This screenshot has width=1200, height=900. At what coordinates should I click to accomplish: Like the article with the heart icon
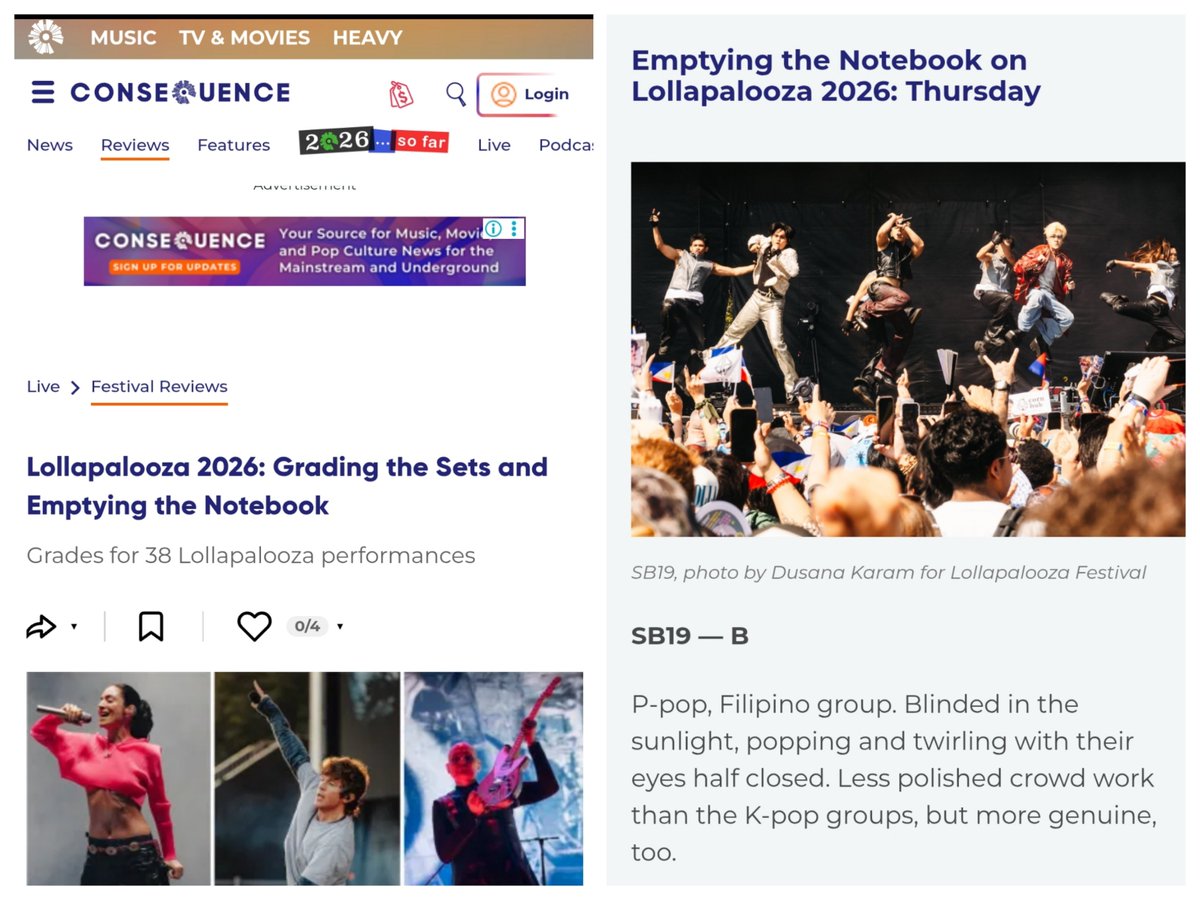pyautogui.click(x=254, y=627)
